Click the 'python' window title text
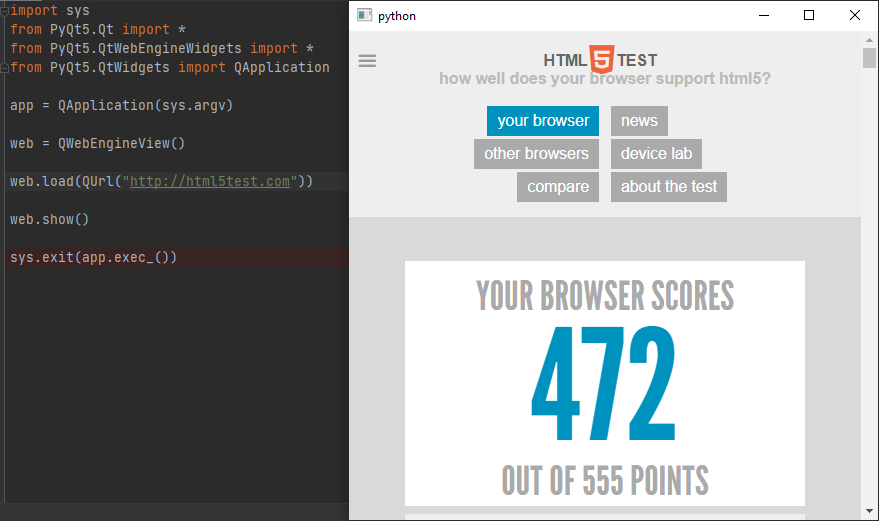Image resolution: width=879 pixels, height=521 pixels. (x=397, y=16)
